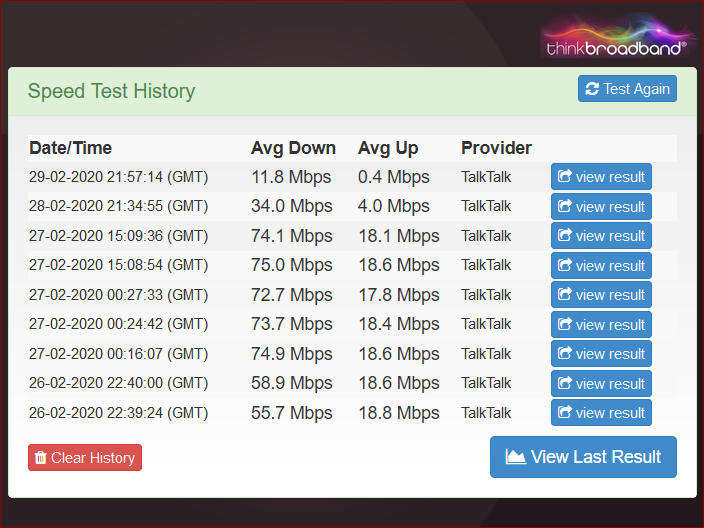
Task: Open view result for 27-02-2020 00:27:33
Action: (x=601, y=295)
